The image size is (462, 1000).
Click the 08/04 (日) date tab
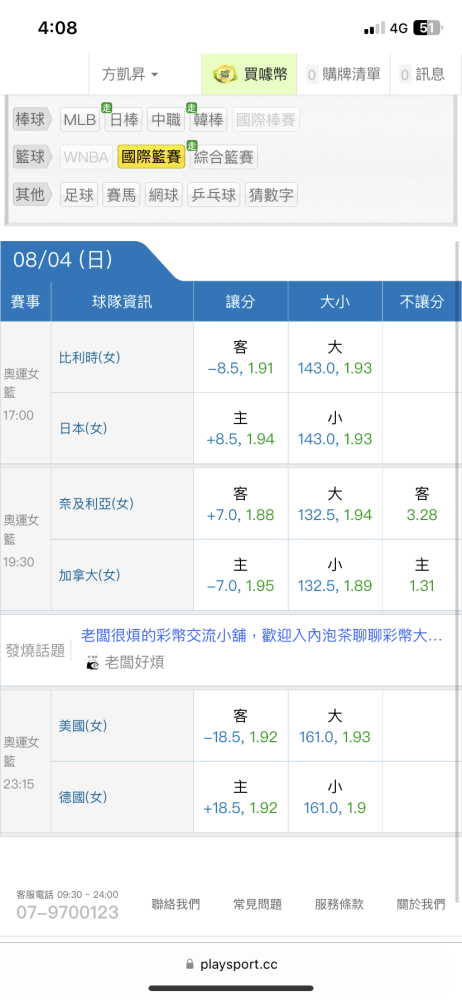pyautogui.click(x=63, y=260)
